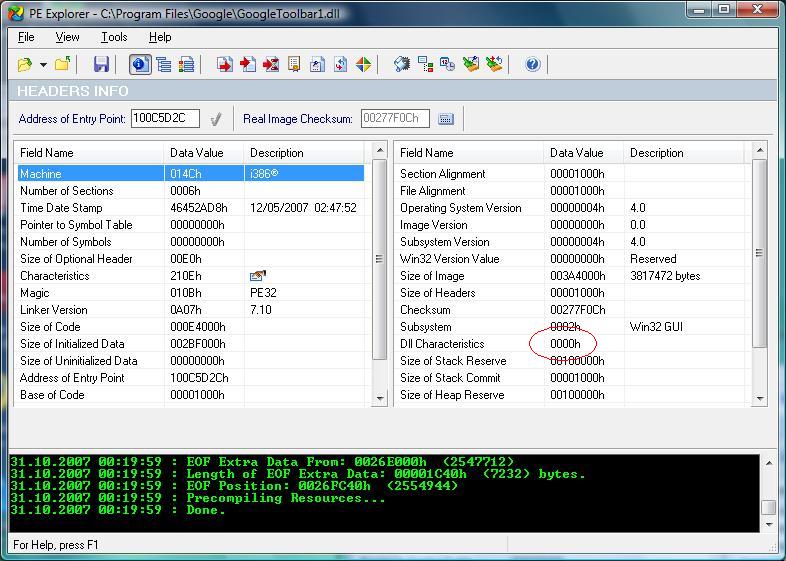Image resolution: width=786 pixels, height=561 pixels.
Task: Click the checkmark beside Address of Entry Point
Action: pyautogui.click(x=216, y=119)
